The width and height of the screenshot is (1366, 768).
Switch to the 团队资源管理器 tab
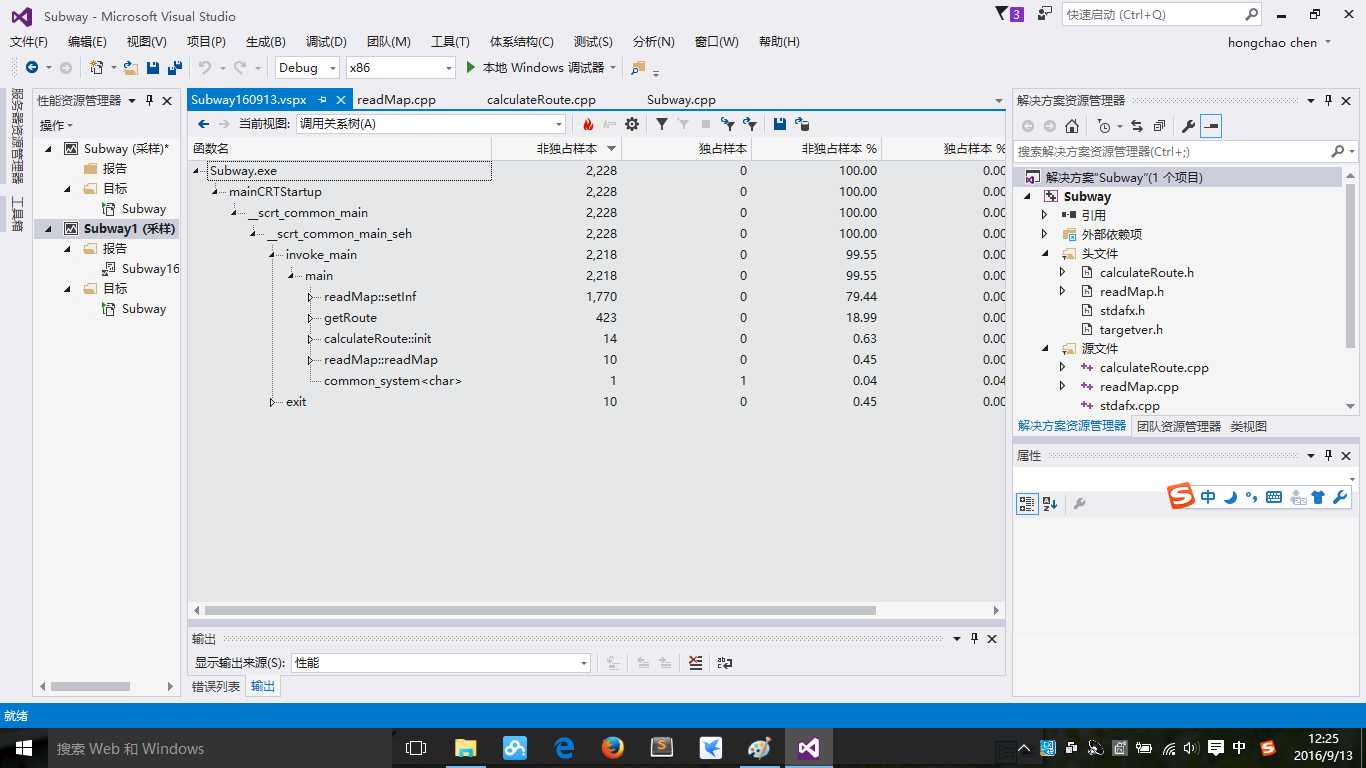[1179, 426]
